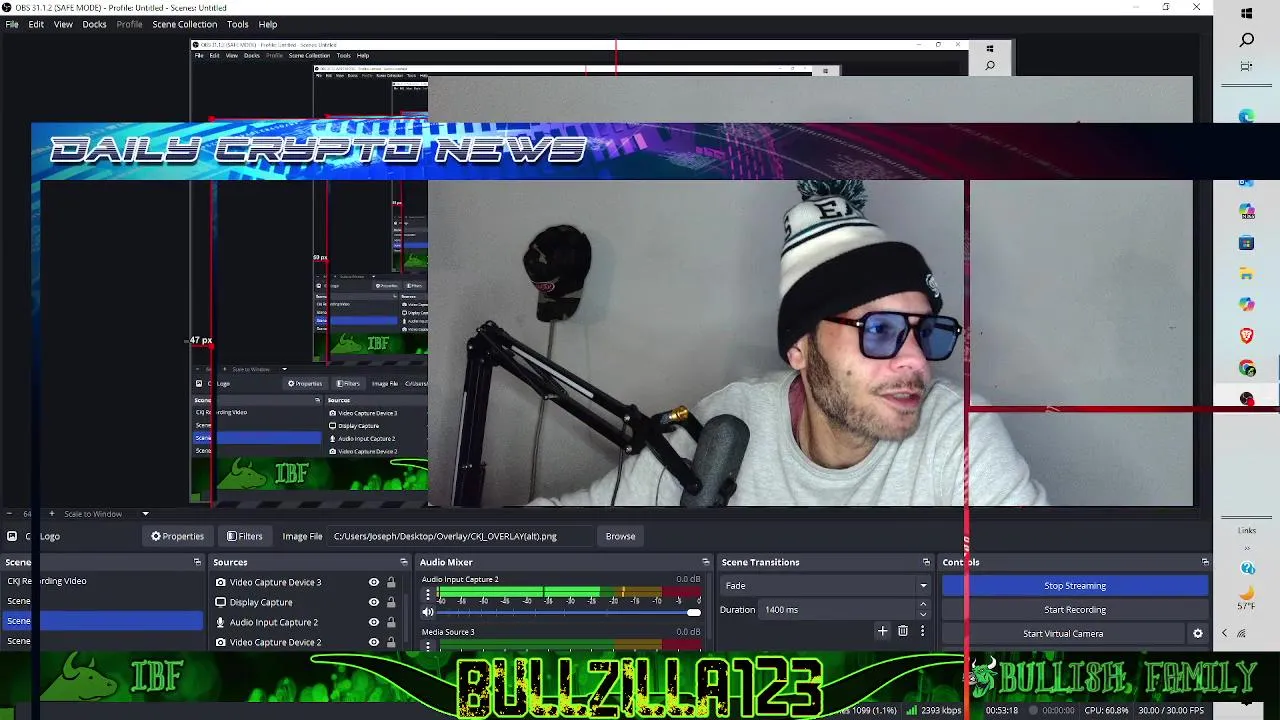Viewport: 1280px width, 720px height.
Task: Add a new scene transition
Action: 882,631
